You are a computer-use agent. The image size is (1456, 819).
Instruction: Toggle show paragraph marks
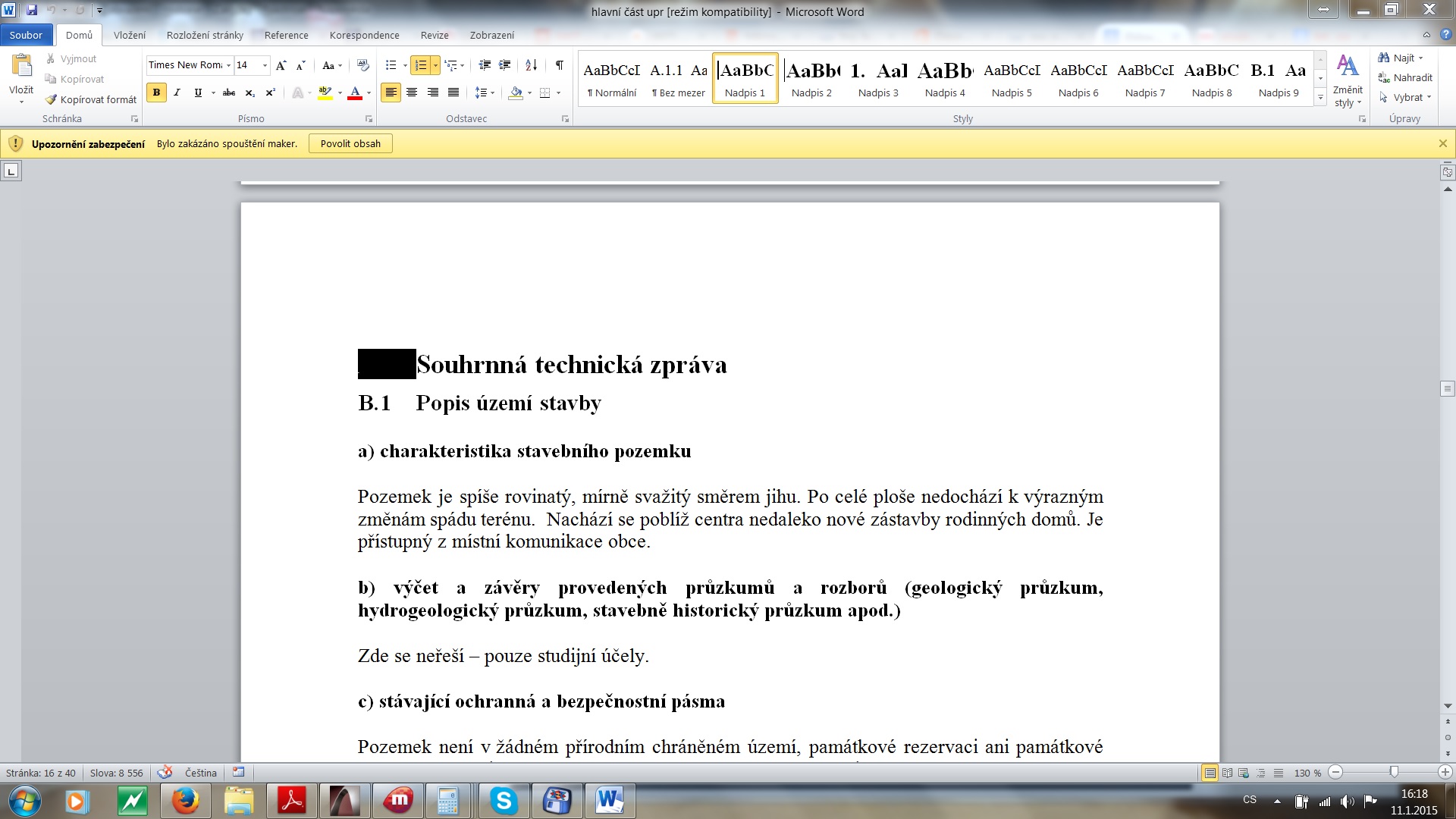point(559,65)
